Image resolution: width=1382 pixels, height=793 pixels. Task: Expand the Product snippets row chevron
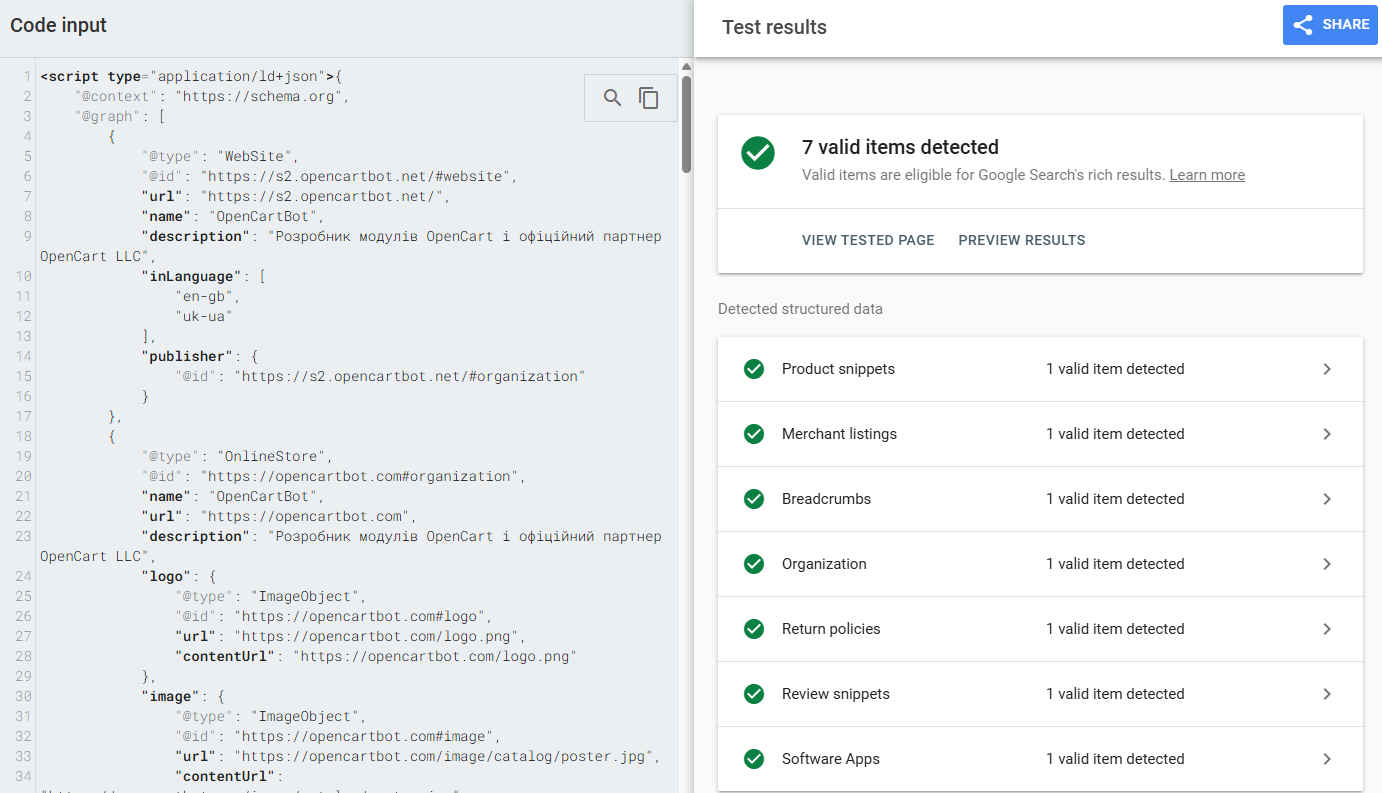1327,369
